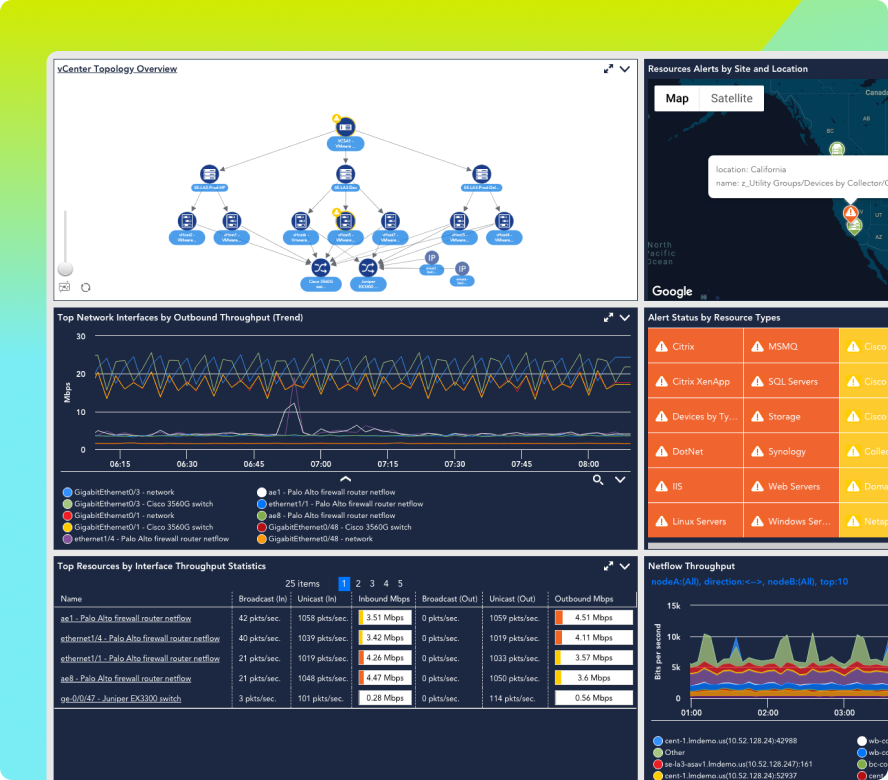
Task: Open the Citrix alert status tile
Action: [x=695, y=346]
